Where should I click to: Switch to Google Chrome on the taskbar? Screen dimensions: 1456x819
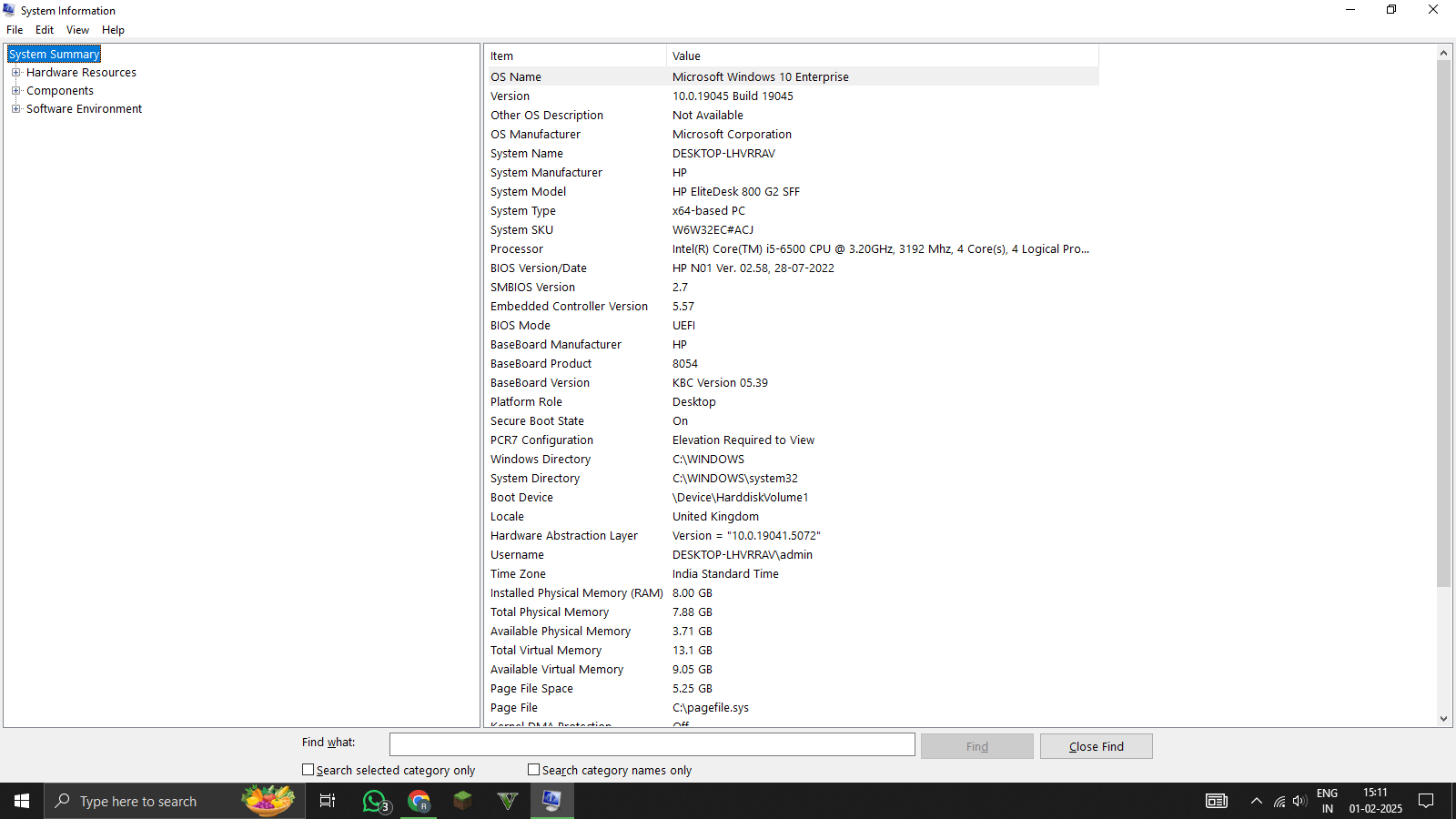tap(419, 801)
